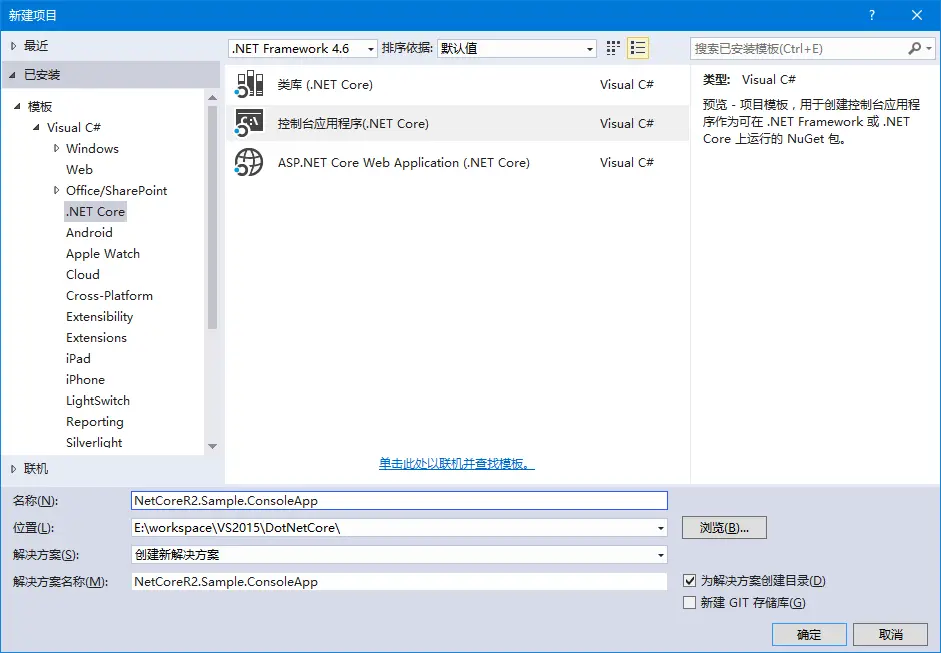Expand the 最近 section
The height and width of the screenshot is (653, 941).
click(13, 46)
